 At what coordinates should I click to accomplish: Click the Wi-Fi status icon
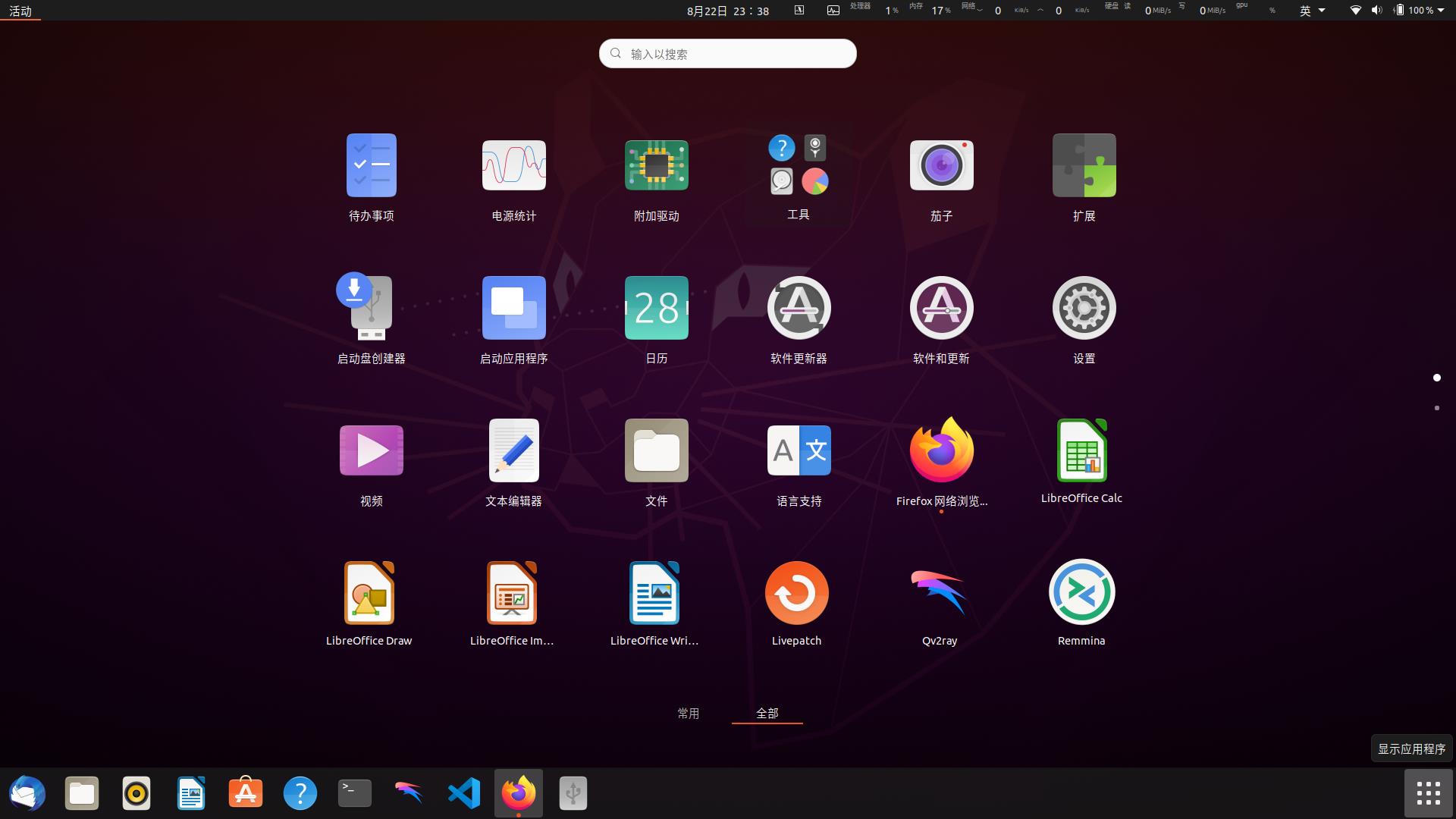pyautogui.click(x=1355, y=11)
